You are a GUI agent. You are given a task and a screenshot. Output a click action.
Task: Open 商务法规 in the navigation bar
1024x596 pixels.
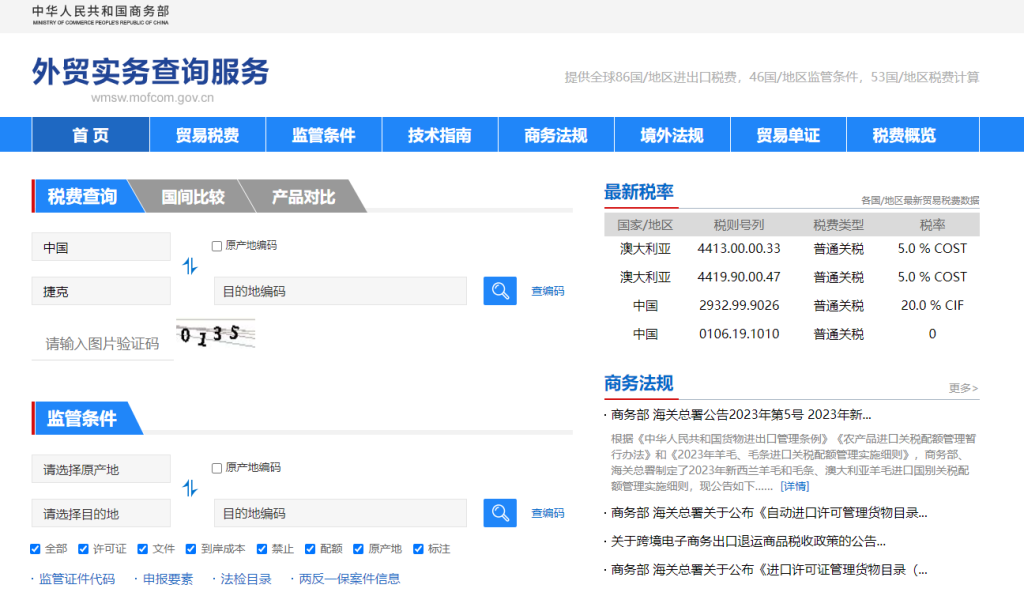click(x=556, y=134)
